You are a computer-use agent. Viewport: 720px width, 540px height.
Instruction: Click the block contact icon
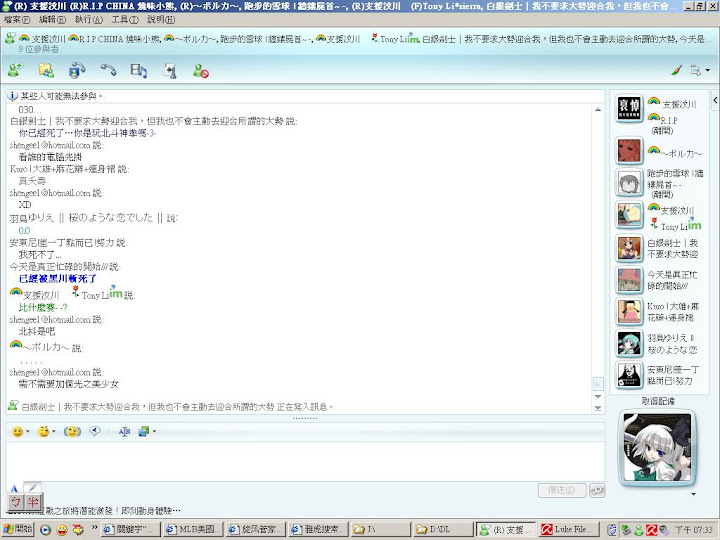pyautogui.click(x=201, y=71)
